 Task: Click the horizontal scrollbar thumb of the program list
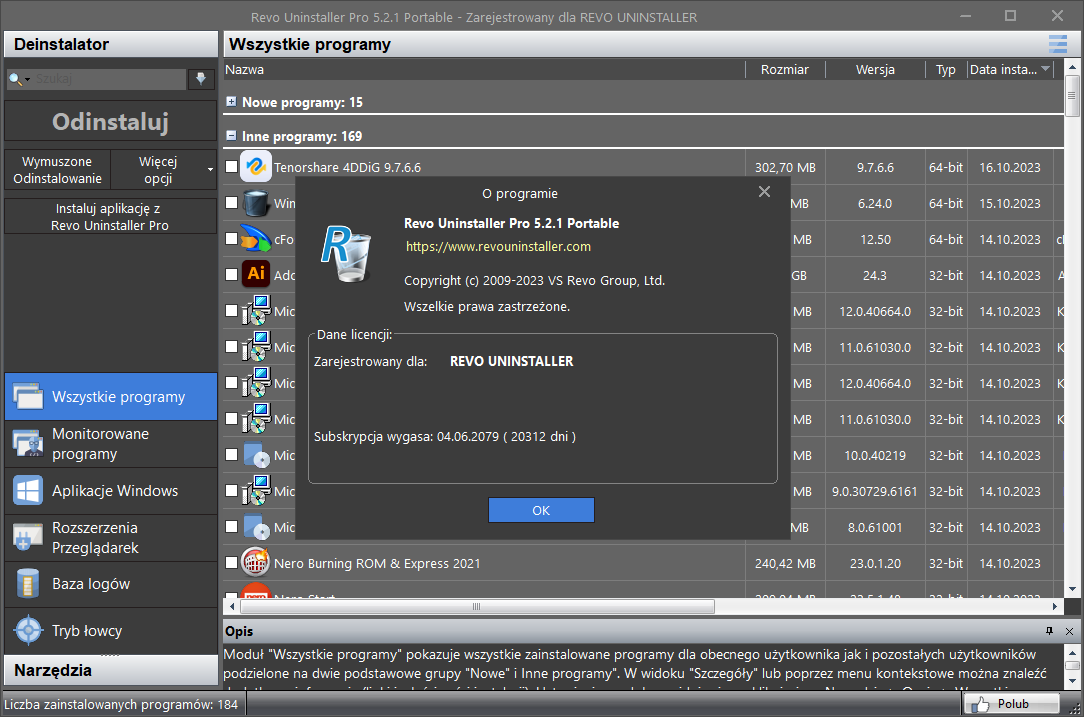[x=476, y=606]
